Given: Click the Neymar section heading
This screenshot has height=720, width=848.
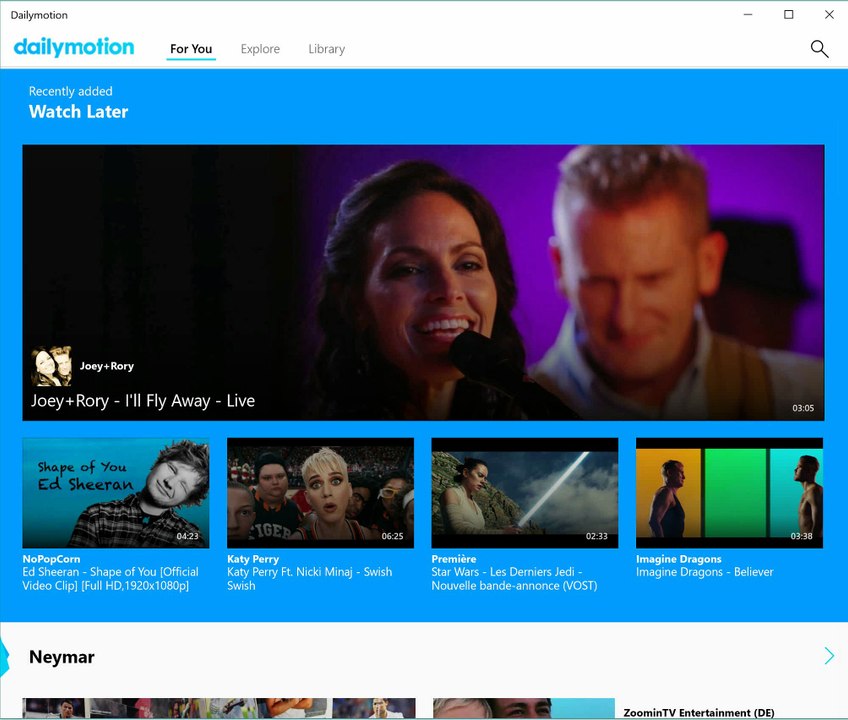Looking at the screenshot, I should coord(62,657).
